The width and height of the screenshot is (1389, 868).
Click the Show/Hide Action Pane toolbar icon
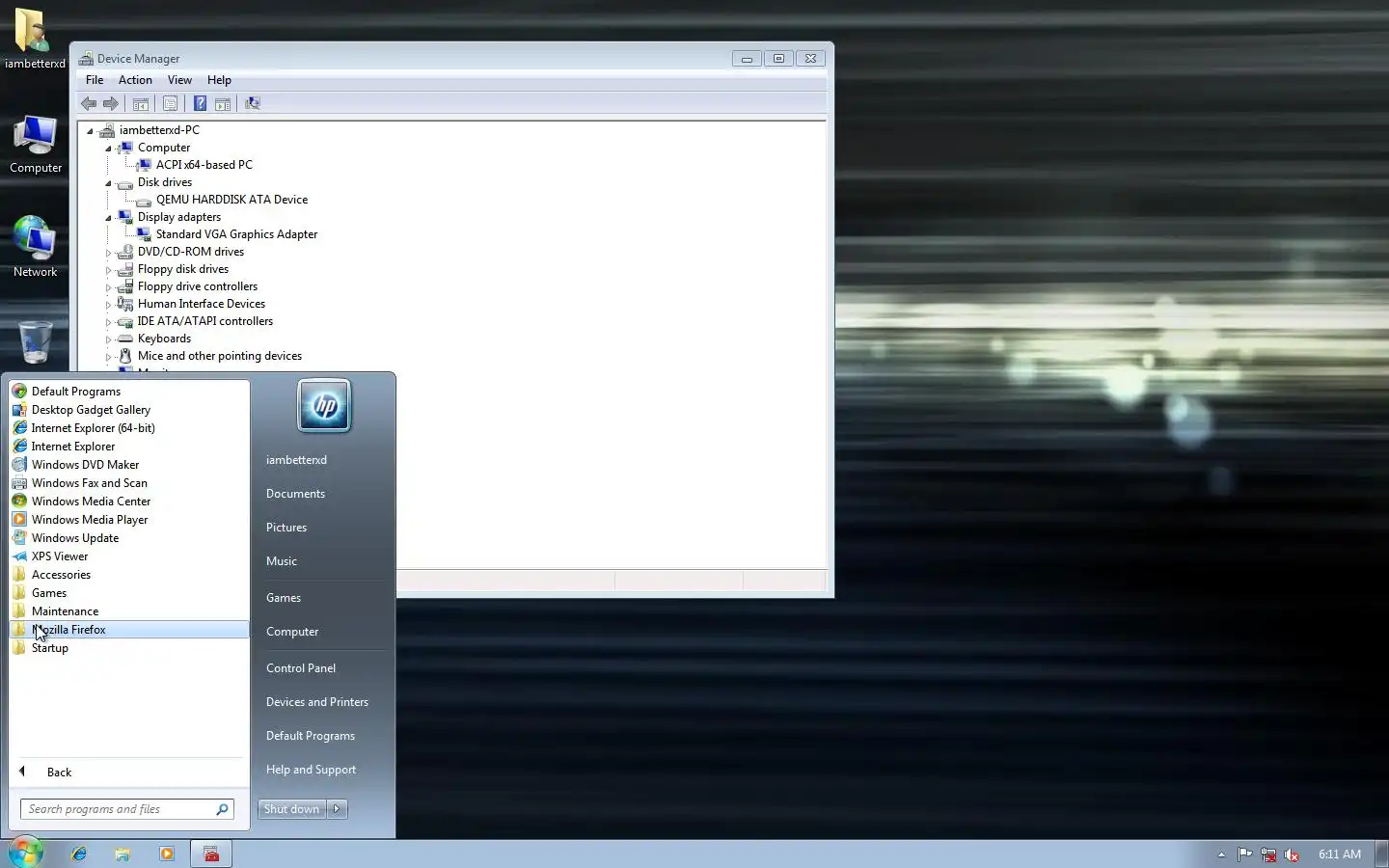pyautogui.click(x=223, y=103)
